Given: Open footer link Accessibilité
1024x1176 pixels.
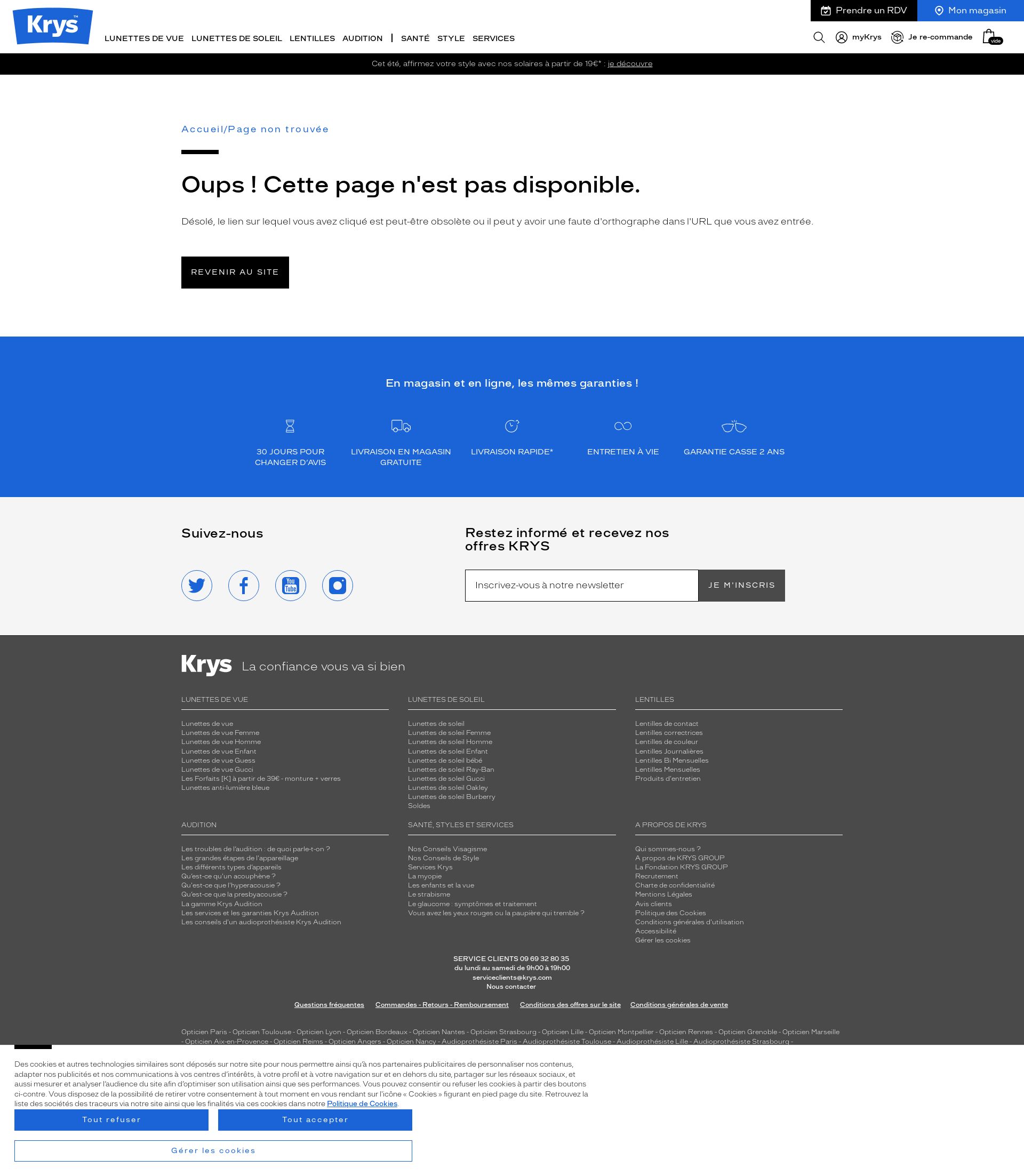Looking at the screenshot, I should pos(655,931).
